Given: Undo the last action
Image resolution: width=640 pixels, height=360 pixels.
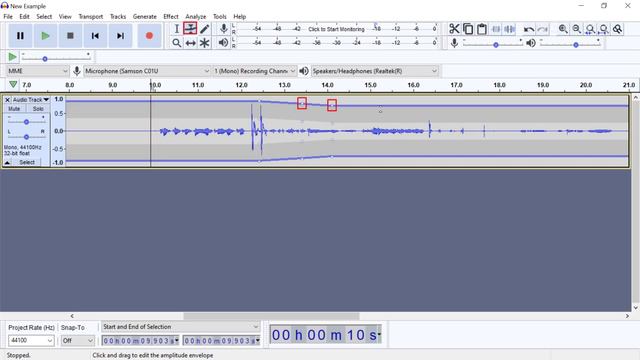Looking at the screenshot, I should 529,29.
